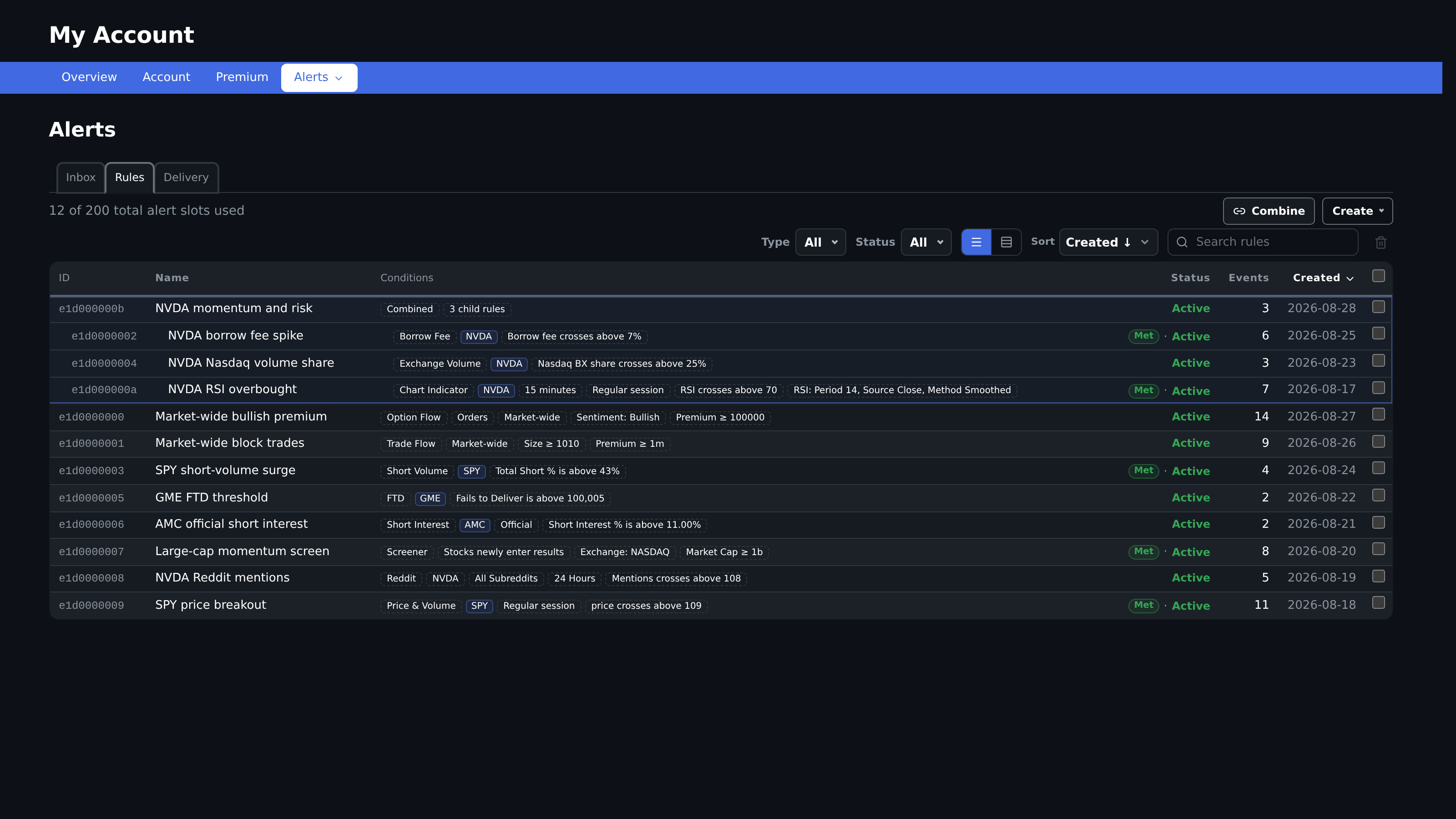Open the Premium navigation item
Image resolution: width=1456 pixels, height=819 pixels.
point(242,77)
